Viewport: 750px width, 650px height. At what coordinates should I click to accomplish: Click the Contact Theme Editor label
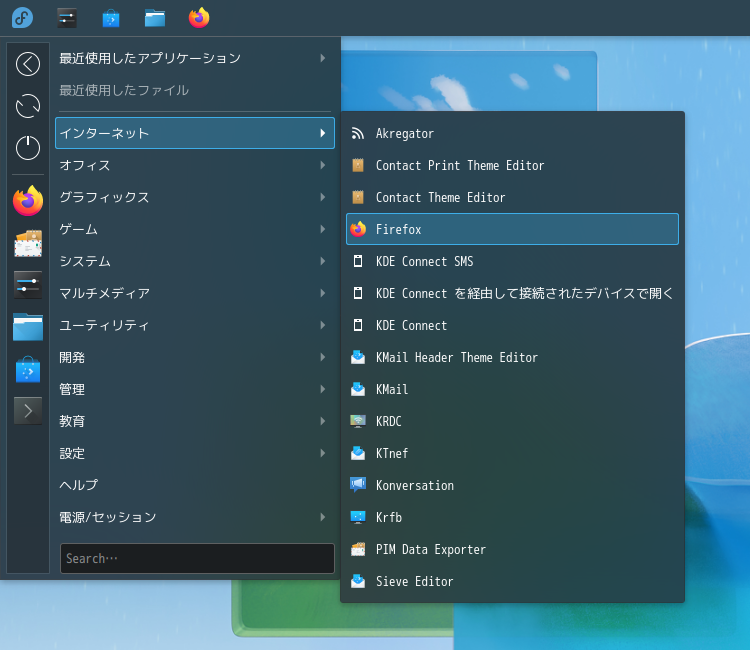click(440, 198)
